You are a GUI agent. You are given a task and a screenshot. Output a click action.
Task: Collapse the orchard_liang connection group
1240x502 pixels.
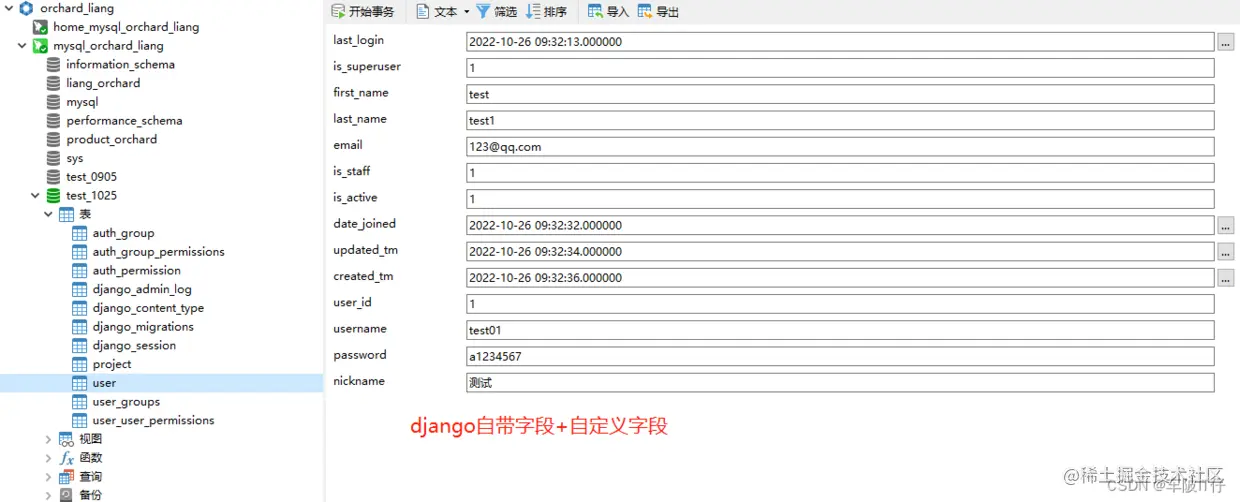tap(8, 8)
